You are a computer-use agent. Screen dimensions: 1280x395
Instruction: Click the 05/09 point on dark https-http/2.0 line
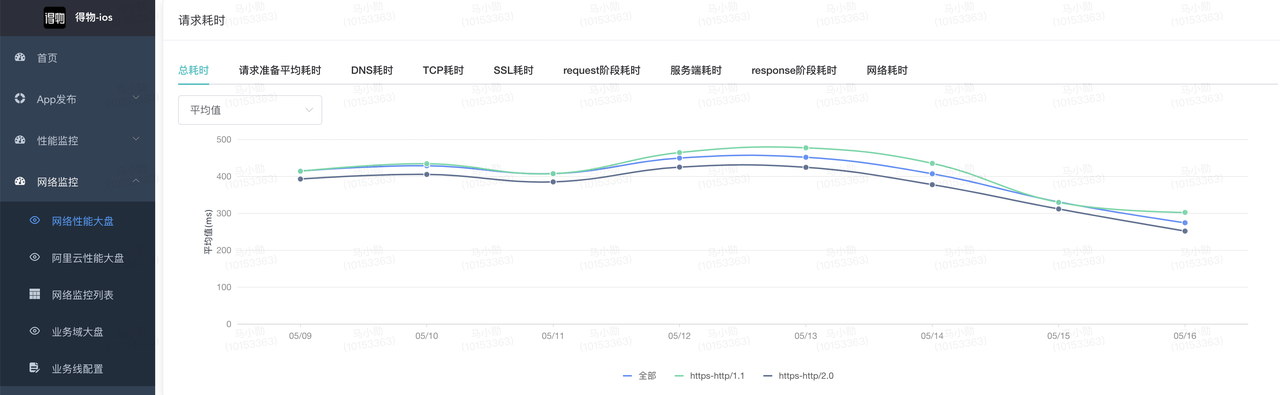(300, 179)
